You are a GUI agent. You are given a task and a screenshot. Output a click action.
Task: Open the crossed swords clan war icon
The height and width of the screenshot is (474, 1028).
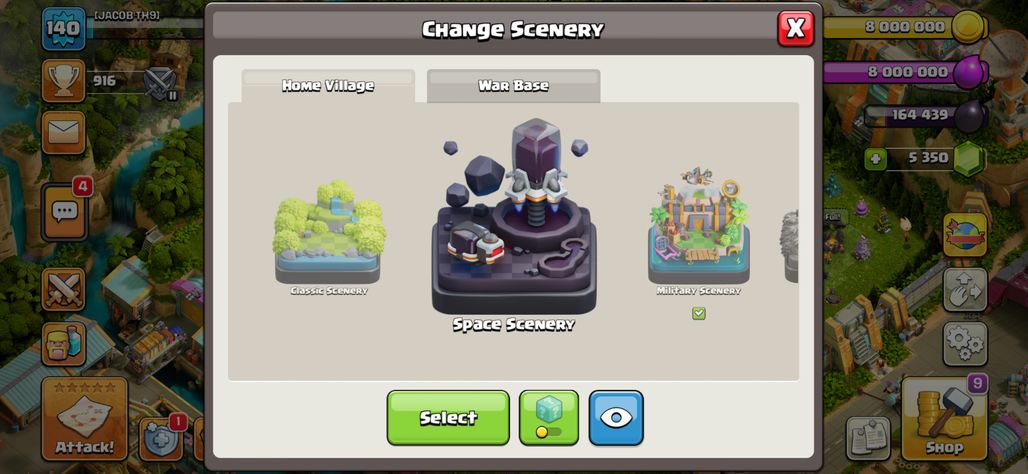click(64, 289)
